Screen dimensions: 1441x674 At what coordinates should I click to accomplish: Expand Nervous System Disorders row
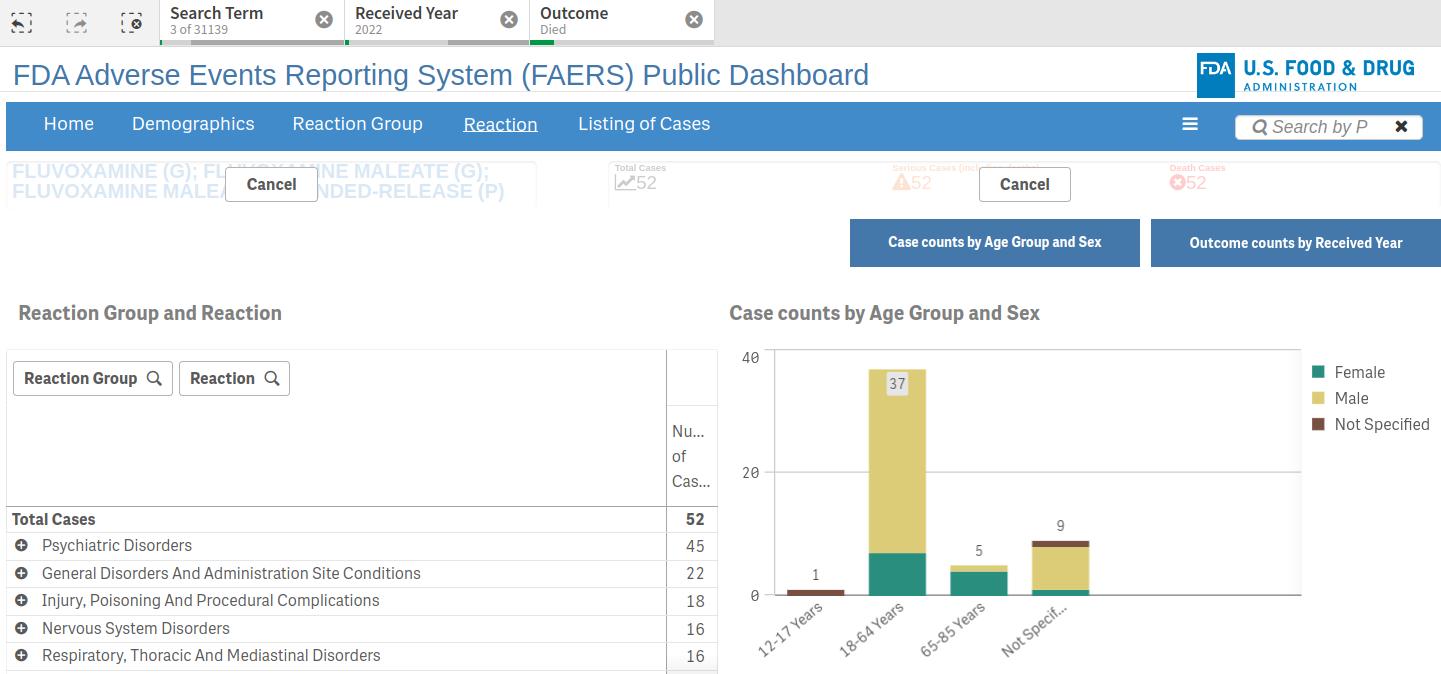[21, 629]
